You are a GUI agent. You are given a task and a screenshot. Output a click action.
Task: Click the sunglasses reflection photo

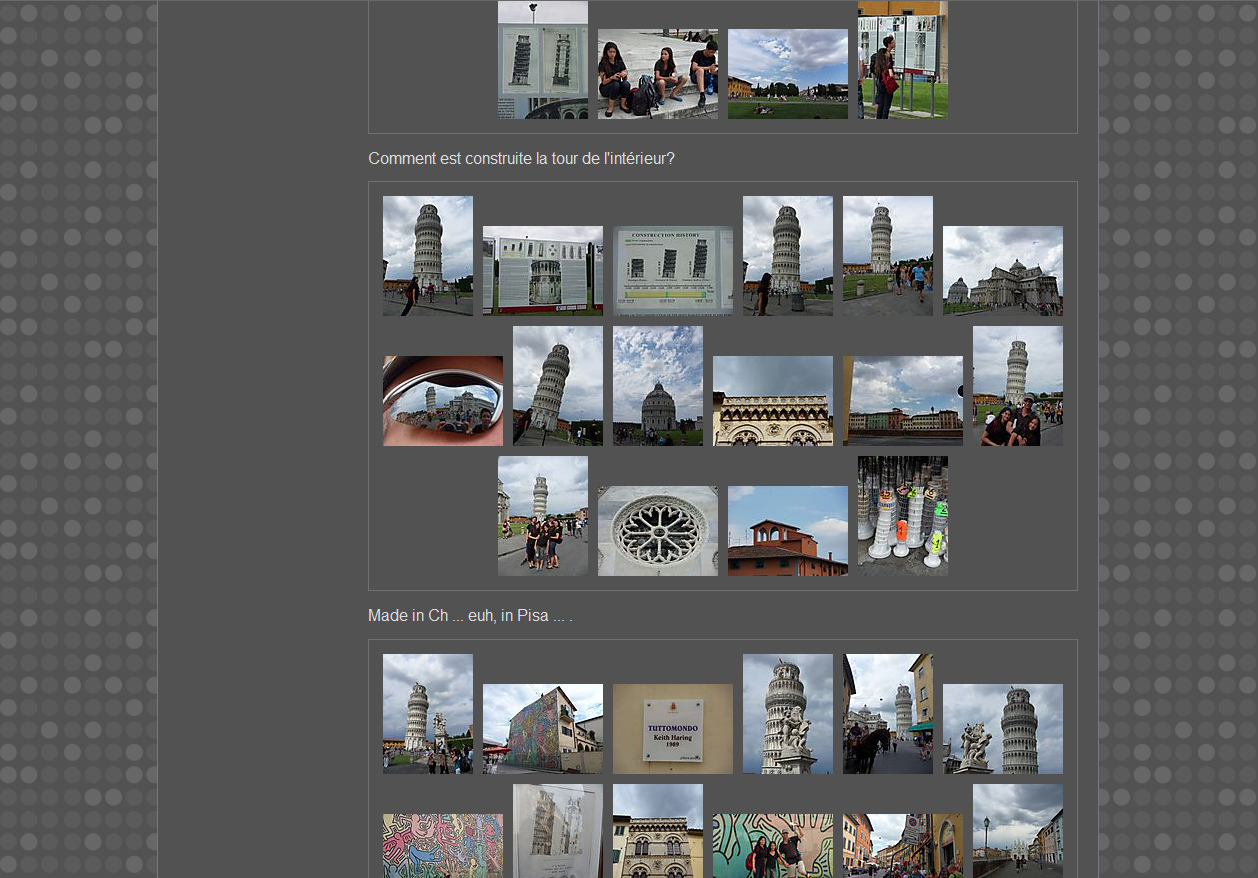pyautogui.click(x=442, y=400)
